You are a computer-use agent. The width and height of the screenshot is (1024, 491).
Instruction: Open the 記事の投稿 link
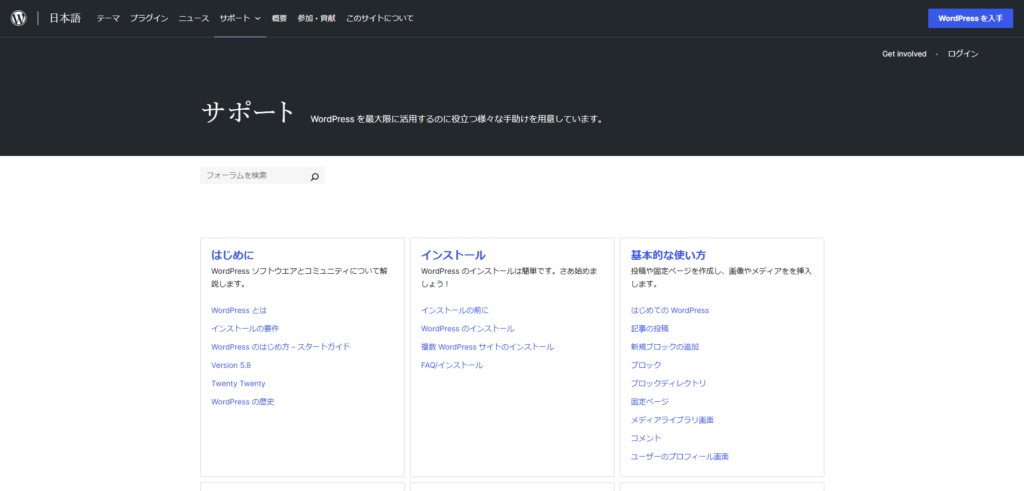[650, 328]
